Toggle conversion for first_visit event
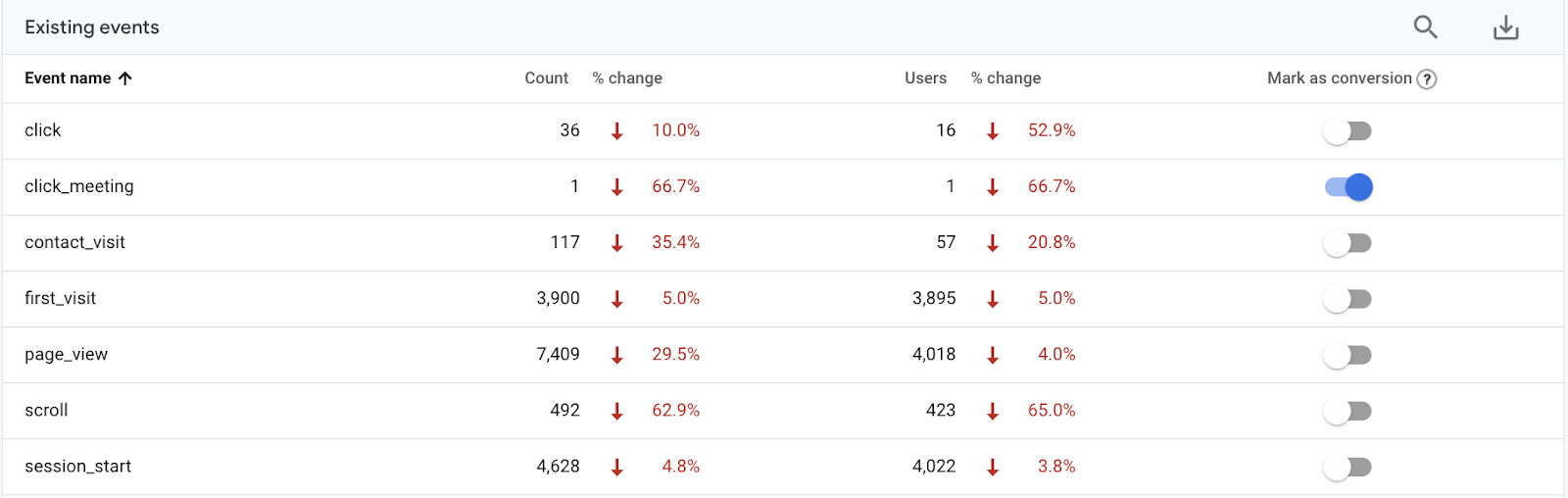This screenshot has height=498, width=1568. click(1347, 299)
